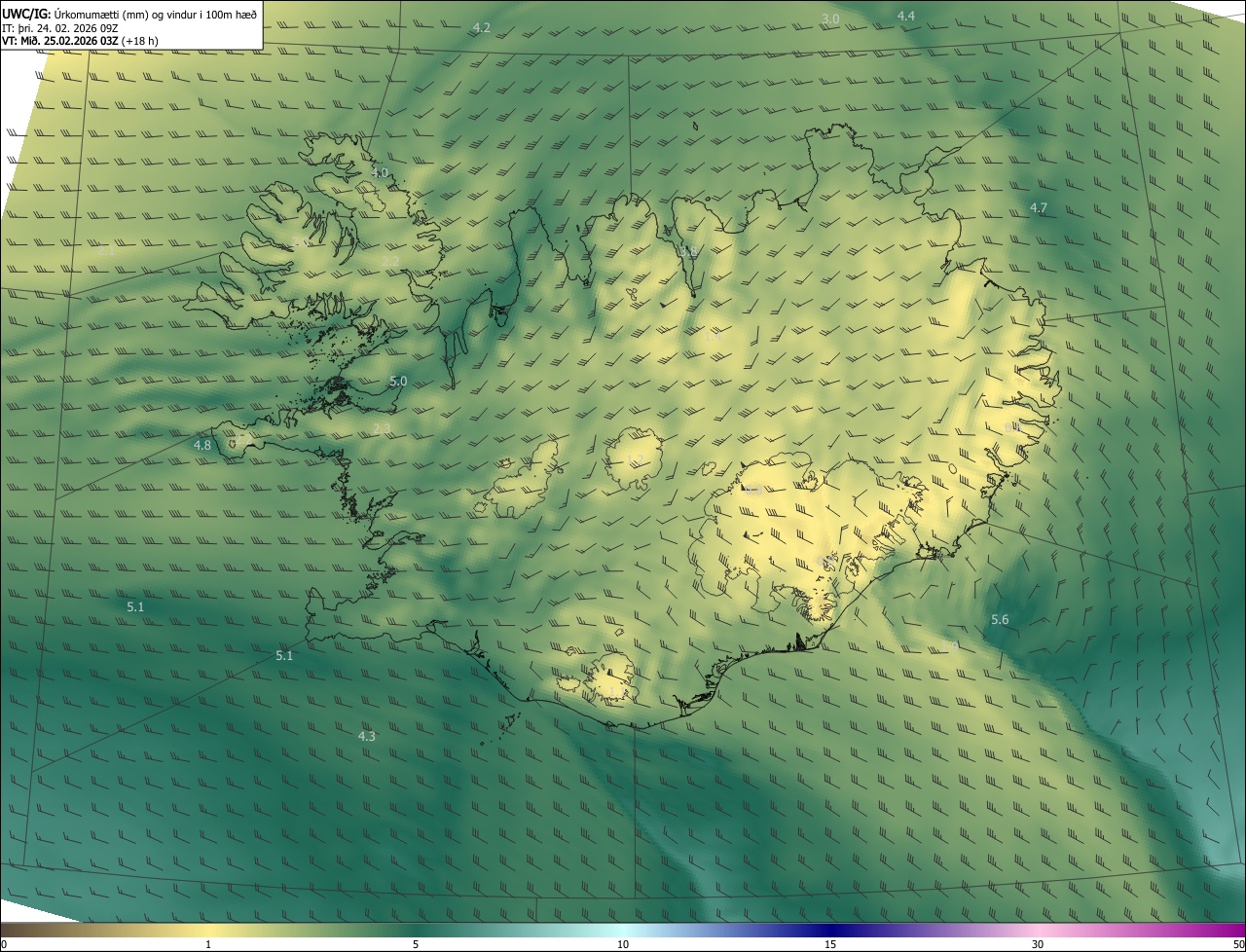
Task: Click the UWC/IG chart title line
Action: point(129,14)
